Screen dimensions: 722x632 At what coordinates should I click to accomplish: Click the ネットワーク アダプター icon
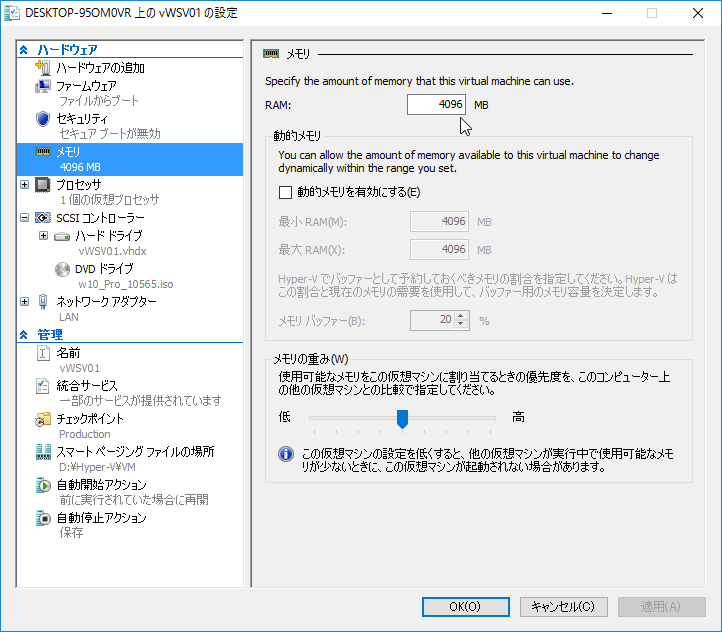pos(43,302)
